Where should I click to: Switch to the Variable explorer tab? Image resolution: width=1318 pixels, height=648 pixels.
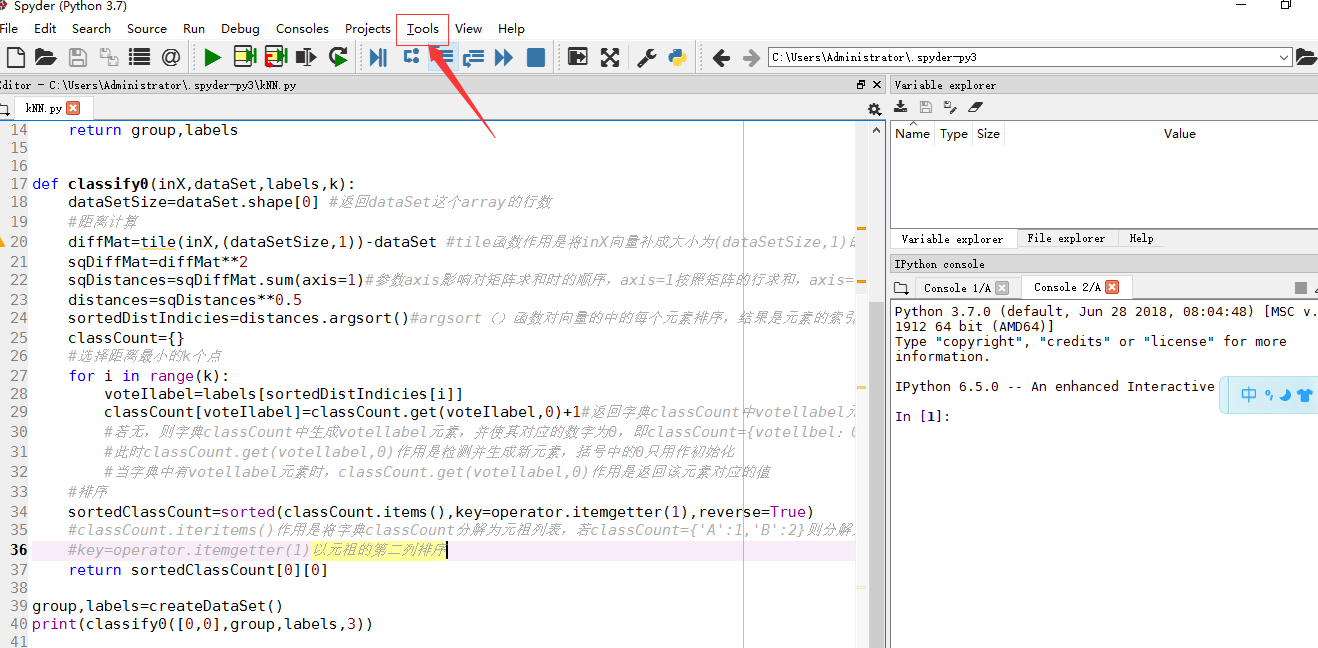point(952,239)
